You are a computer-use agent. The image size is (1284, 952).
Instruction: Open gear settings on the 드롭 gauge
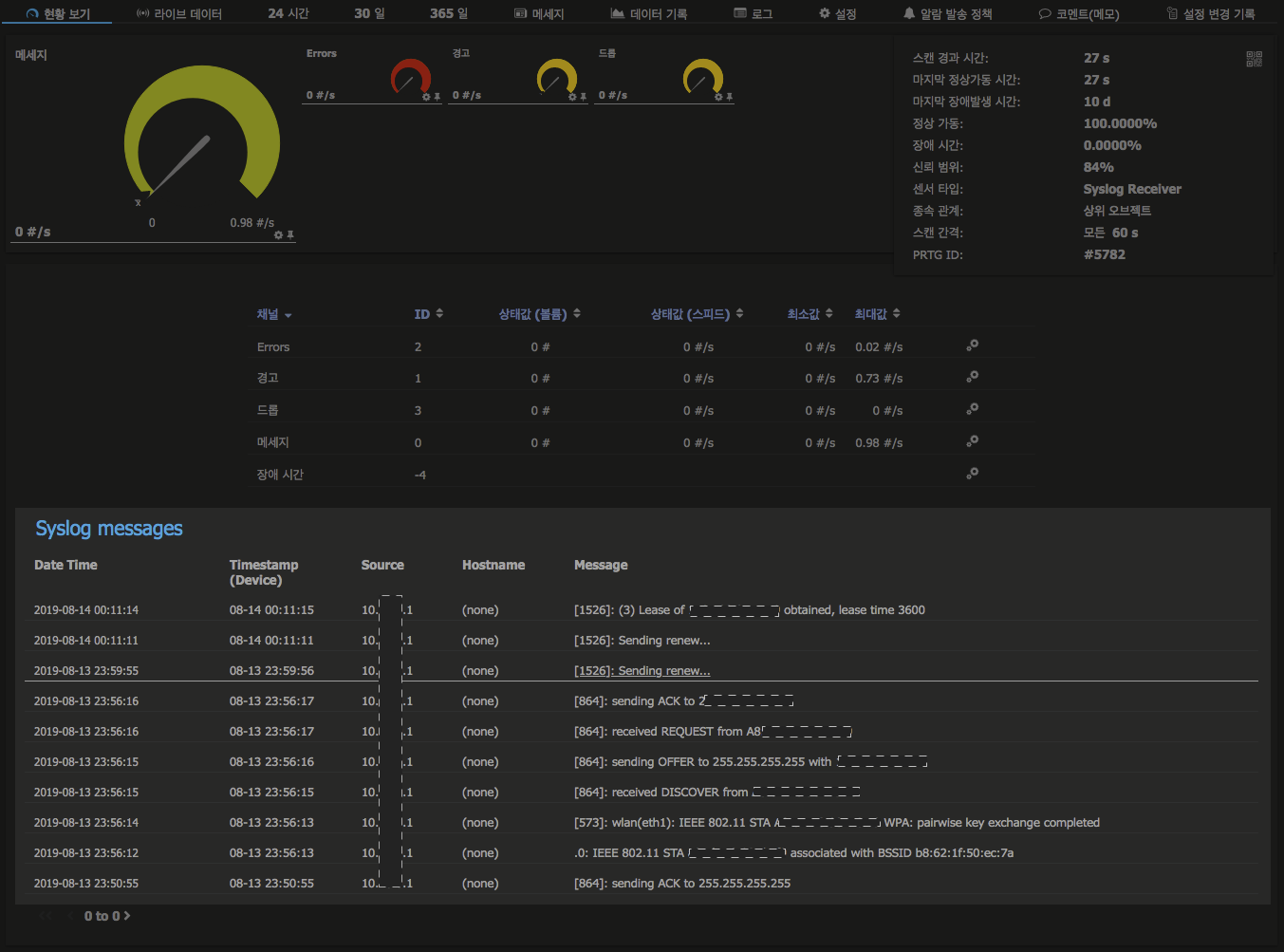[718, 97]
